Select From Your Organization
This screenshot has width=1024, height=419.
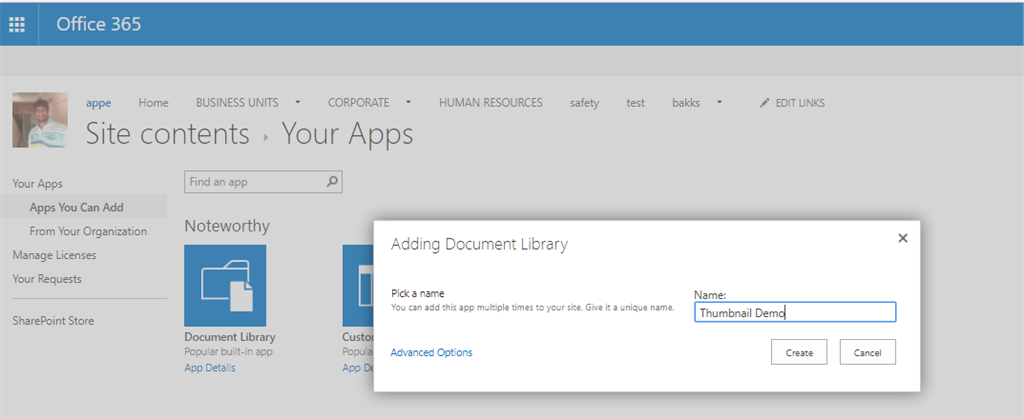click(x=88, y=231)
